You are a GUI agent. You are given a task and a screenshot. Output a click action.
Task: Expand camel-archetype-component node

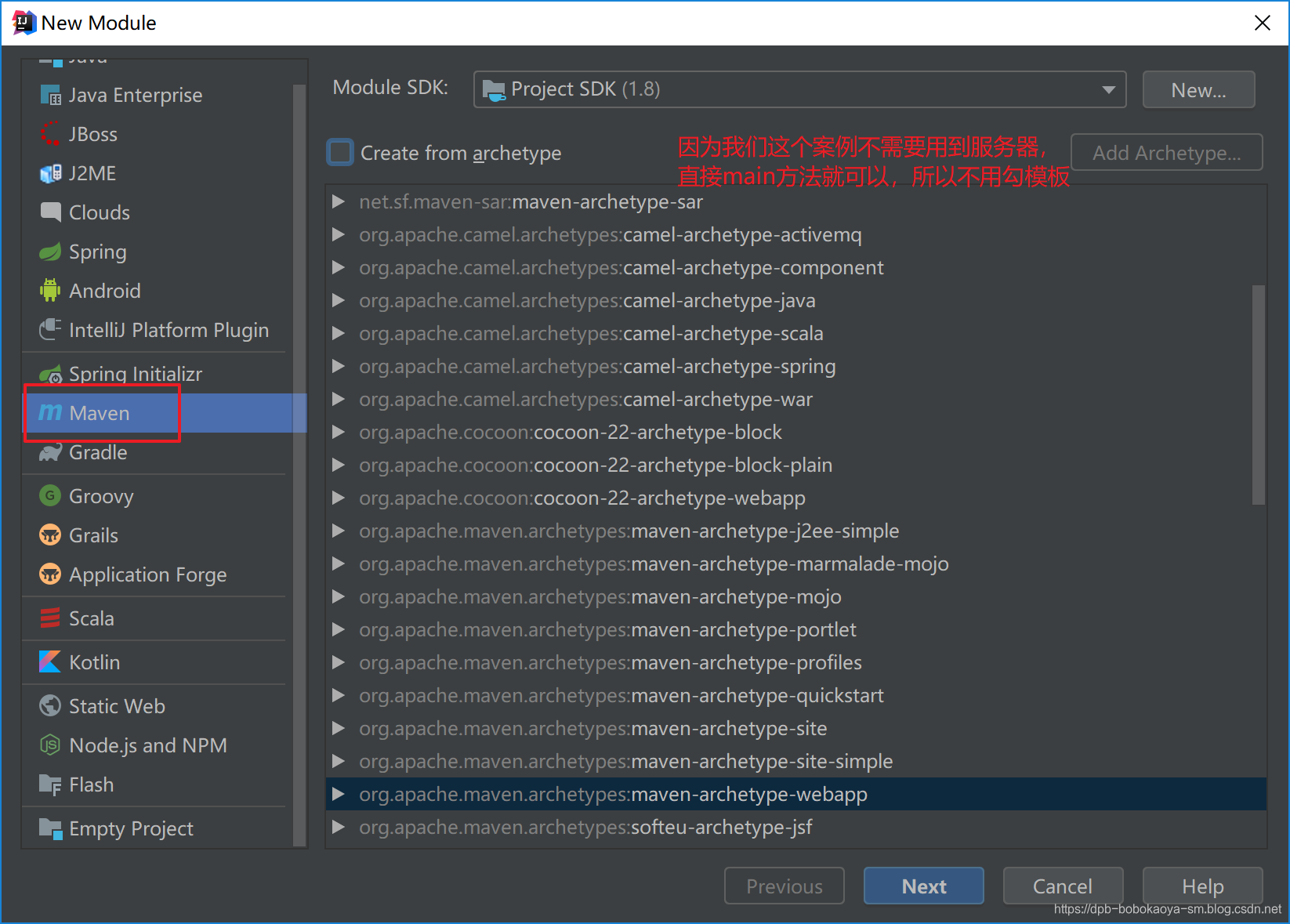(x=339, y=267)
